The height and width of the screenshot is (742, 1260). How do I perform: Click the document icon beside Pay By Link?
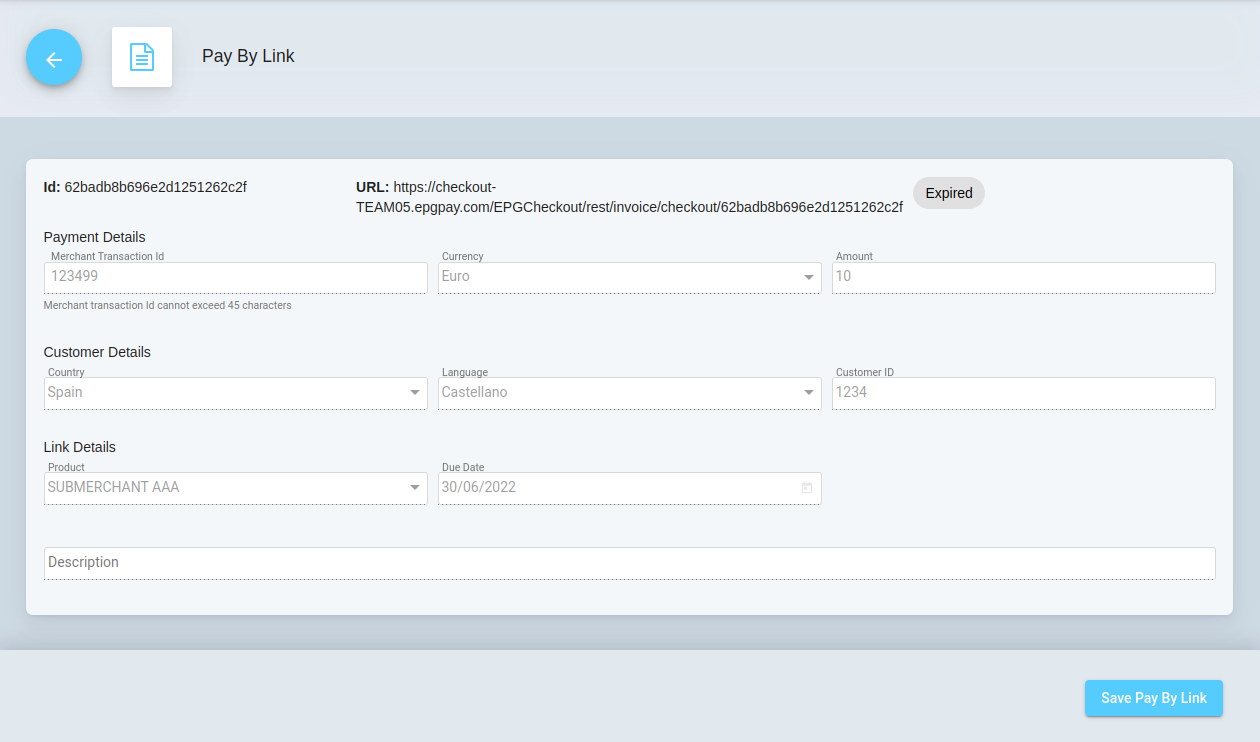click(x=142, y=57)
